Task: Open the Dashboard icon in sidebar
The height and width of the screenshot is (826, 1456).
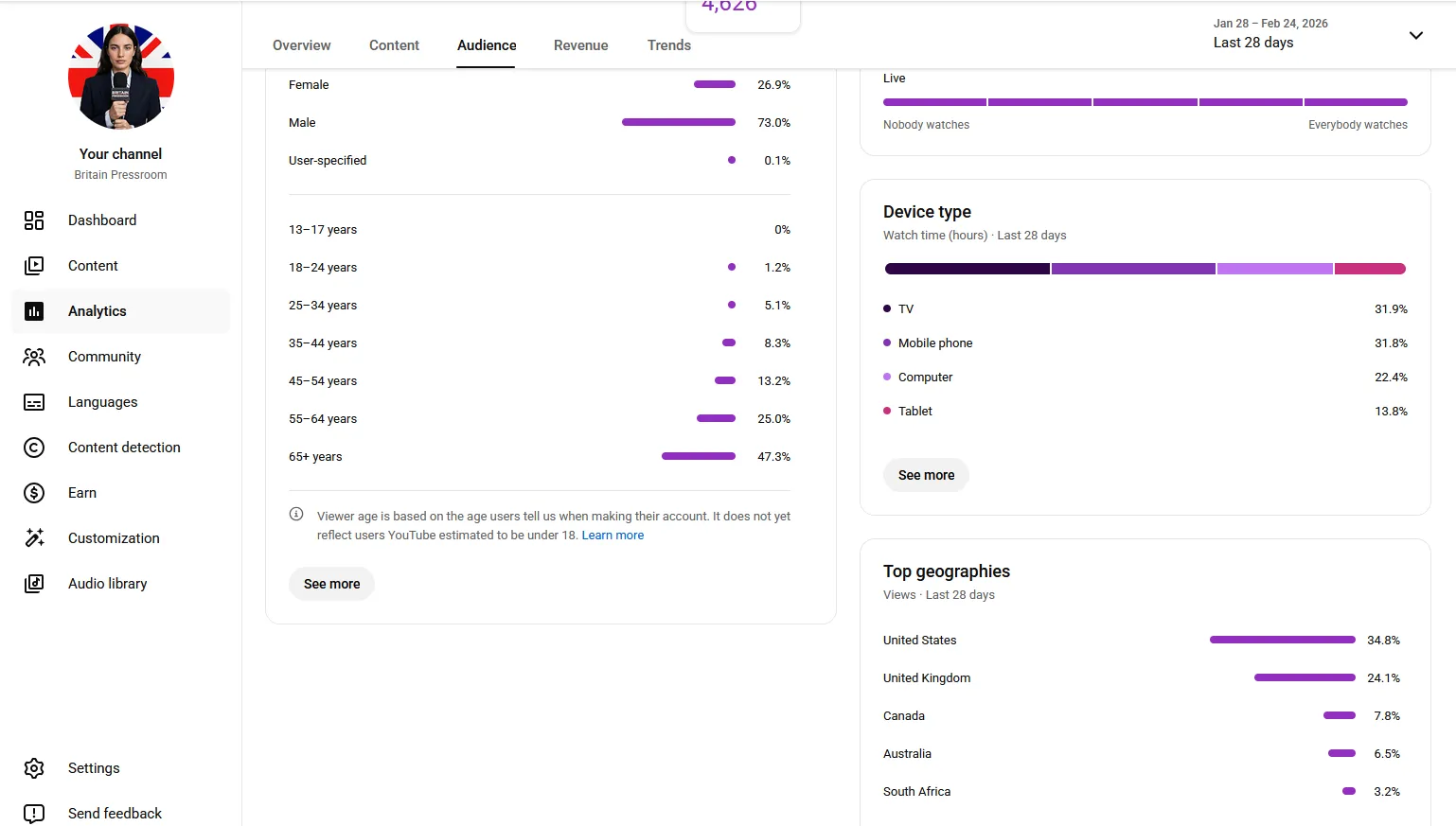Action: tap(34, 220)
